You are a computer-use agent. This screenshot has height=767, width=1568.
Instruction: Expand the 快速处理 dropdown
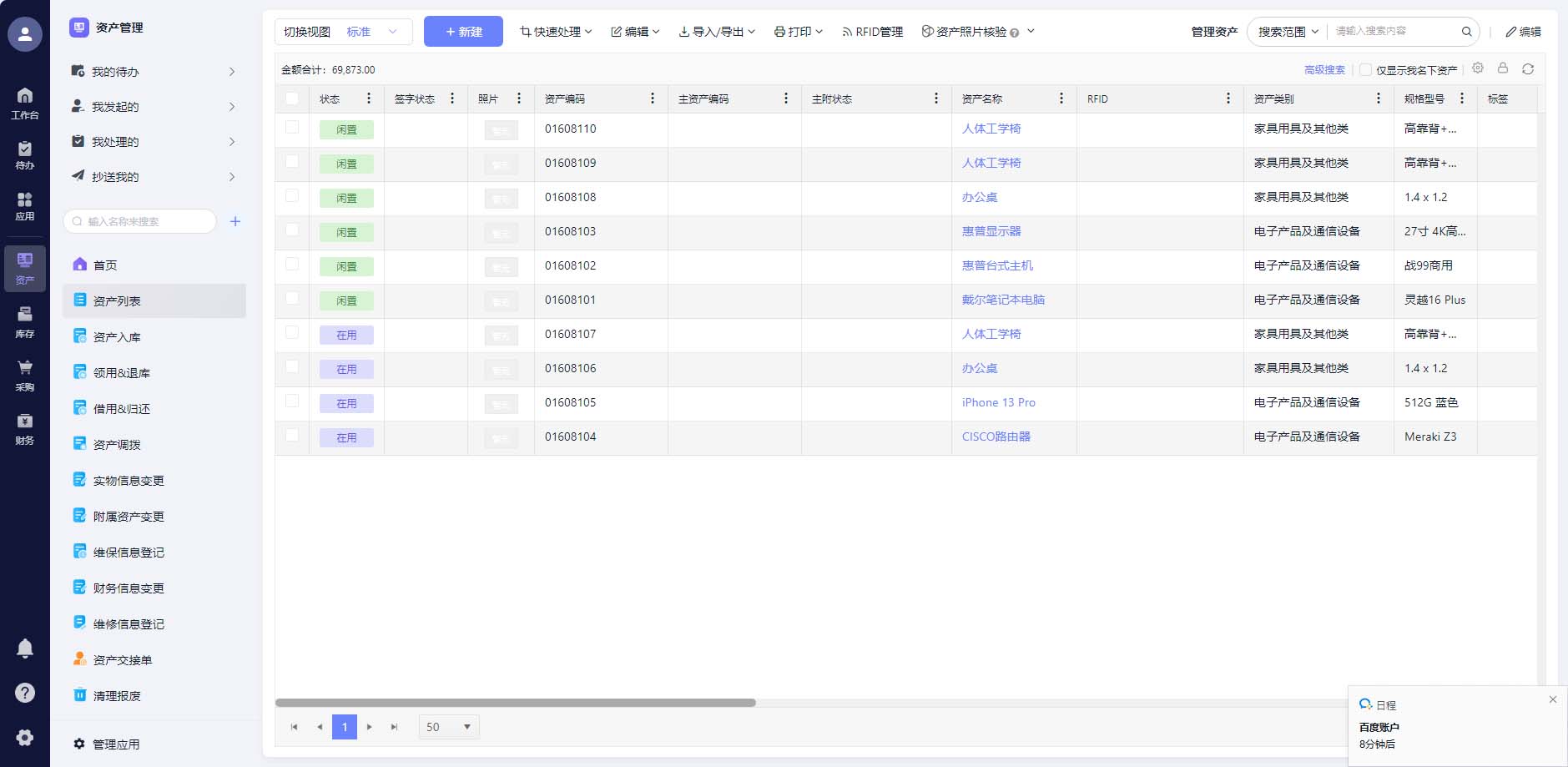pos(556,32)
